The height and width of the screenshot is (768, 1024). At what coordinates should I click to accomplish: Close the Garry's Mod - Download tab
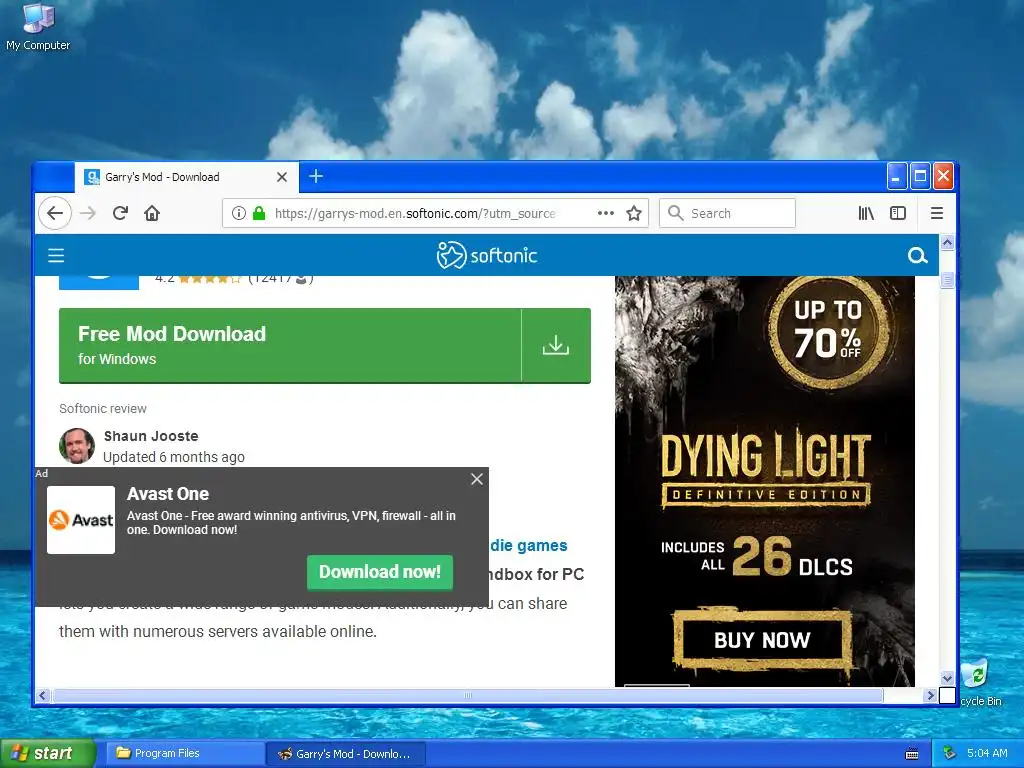tap(281, 177)
